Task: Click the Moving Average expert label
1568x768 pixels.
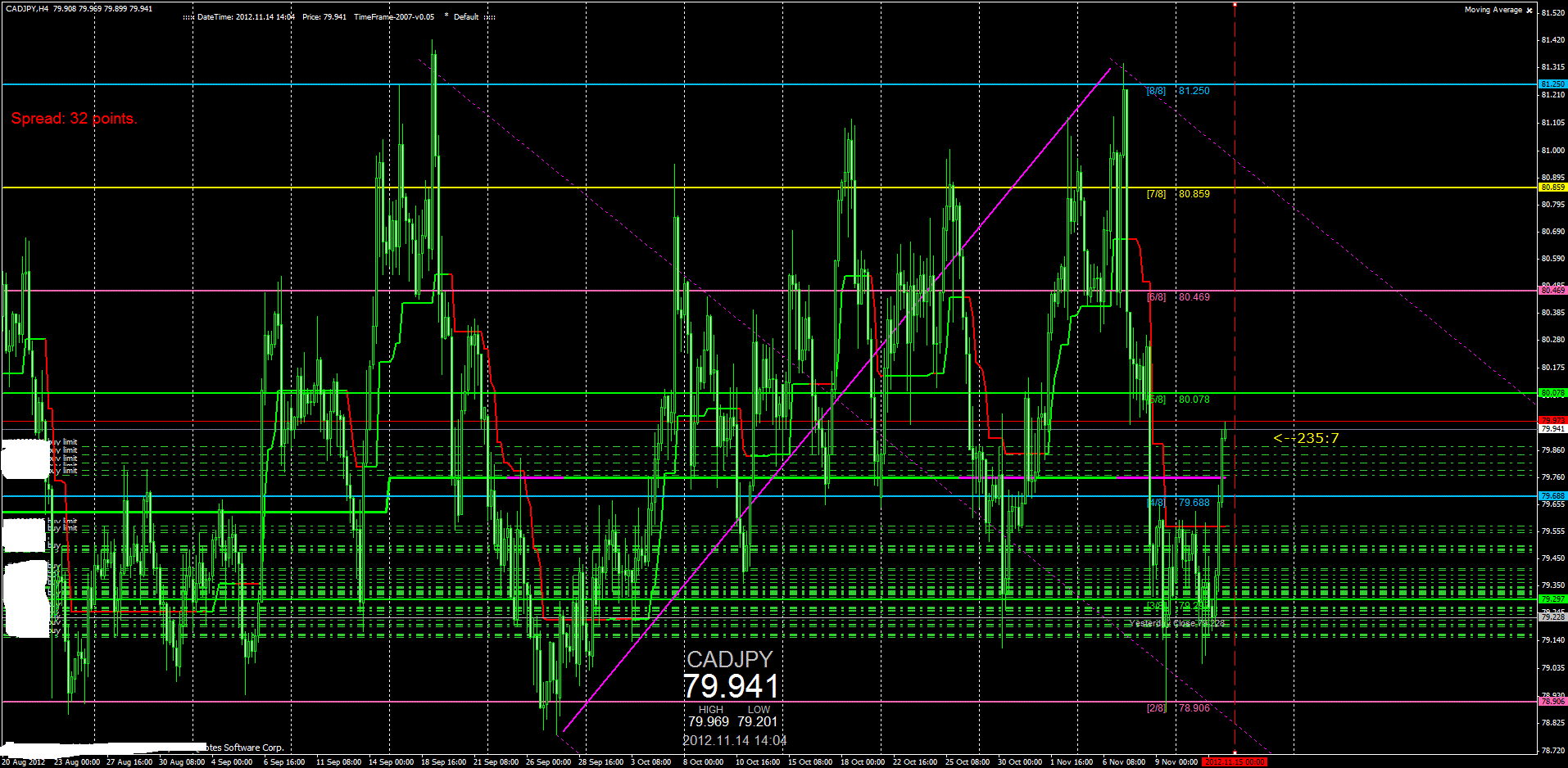Action: pyautogui.click(x=1493, y=10)
